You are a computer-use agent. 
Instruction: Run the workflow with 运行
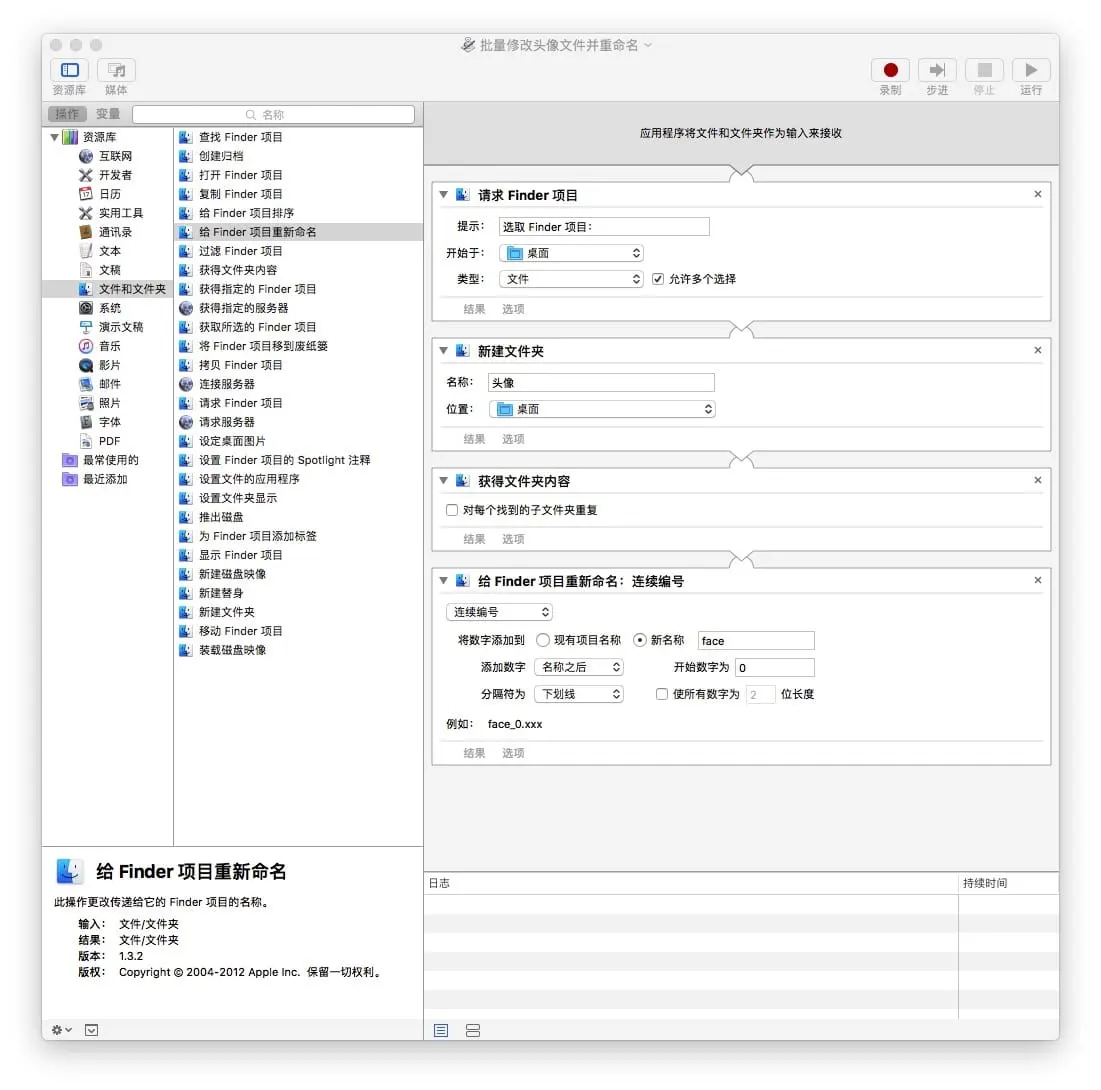(1031, 70)
